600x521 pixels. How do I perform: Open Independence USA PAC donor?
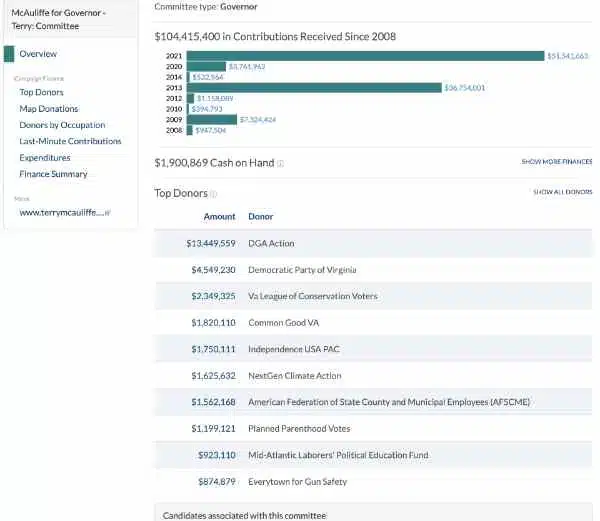coord(294,349)
